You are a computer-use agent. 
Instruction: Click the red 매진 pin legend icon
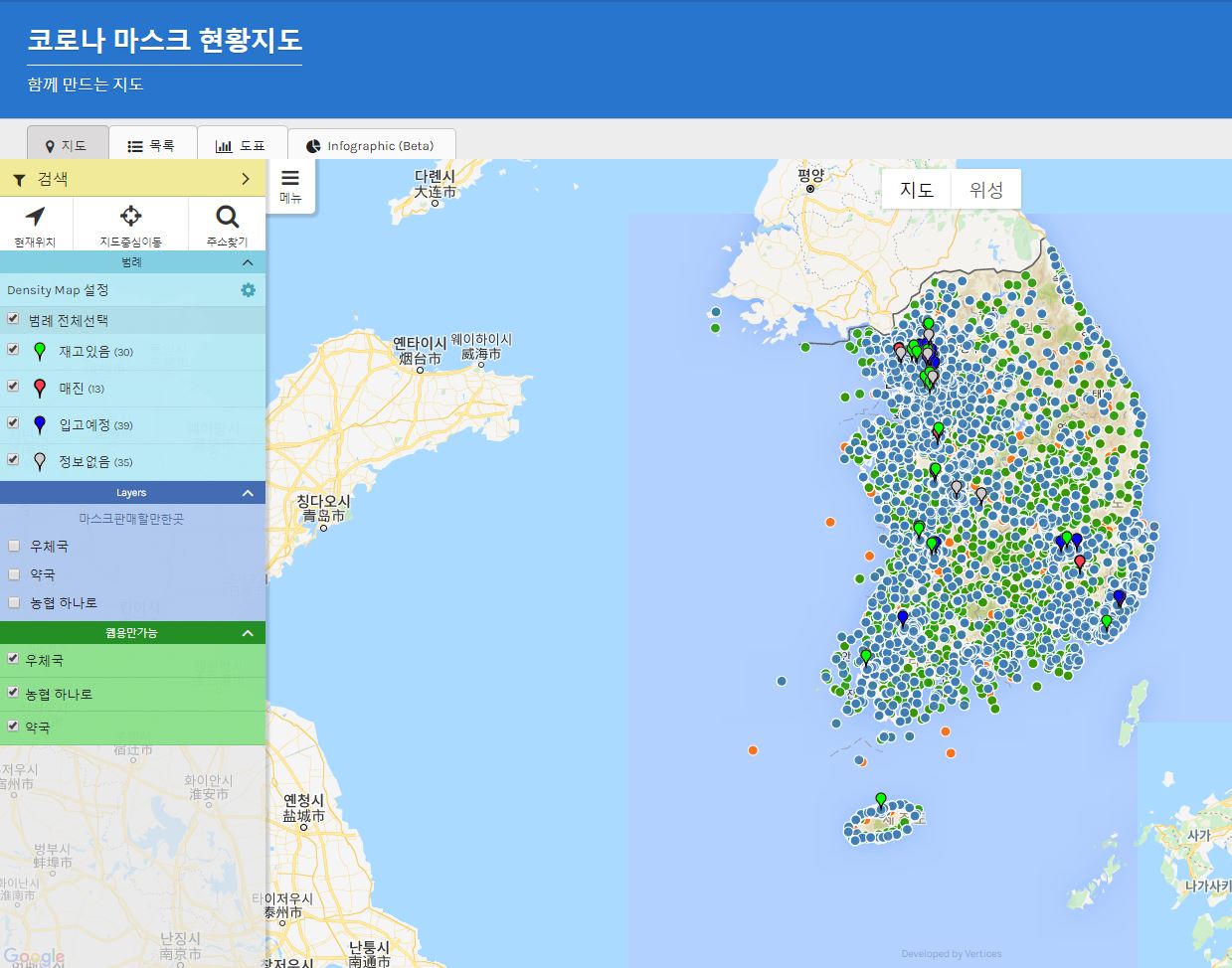point(40,389)
